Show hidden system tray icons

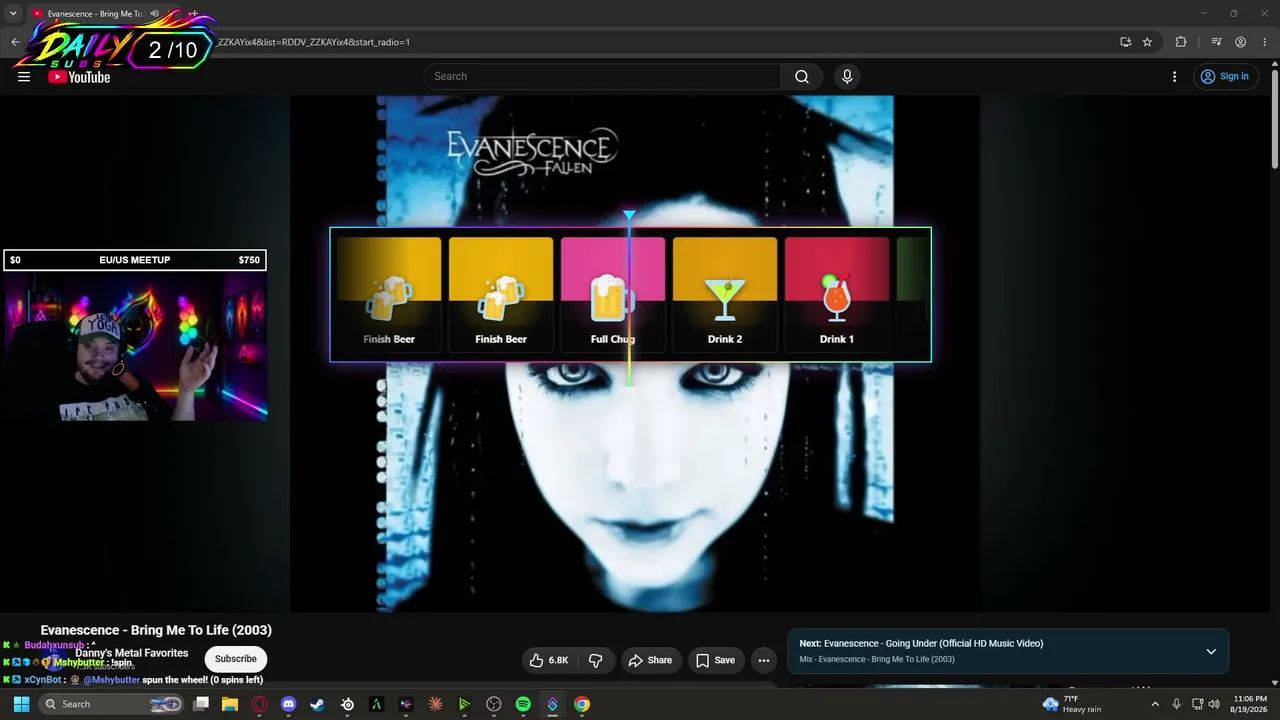pyautogui.click(x=1155, y=704)
